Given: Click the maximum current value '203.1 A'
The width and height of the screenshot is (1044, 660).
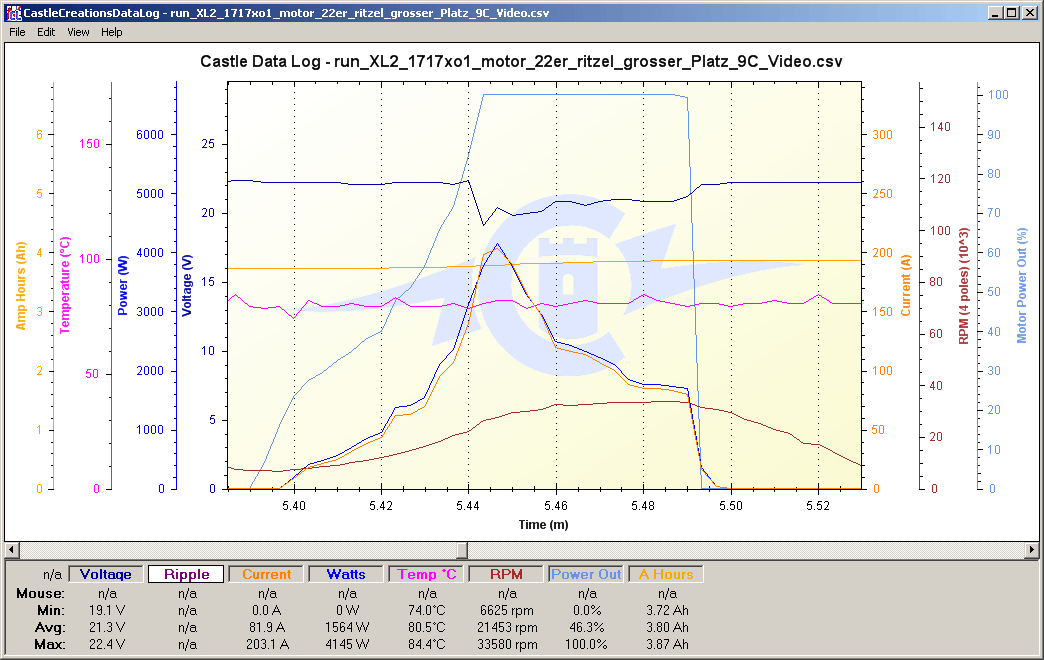Looking at the screenshot, I should (x=267, y=644).
